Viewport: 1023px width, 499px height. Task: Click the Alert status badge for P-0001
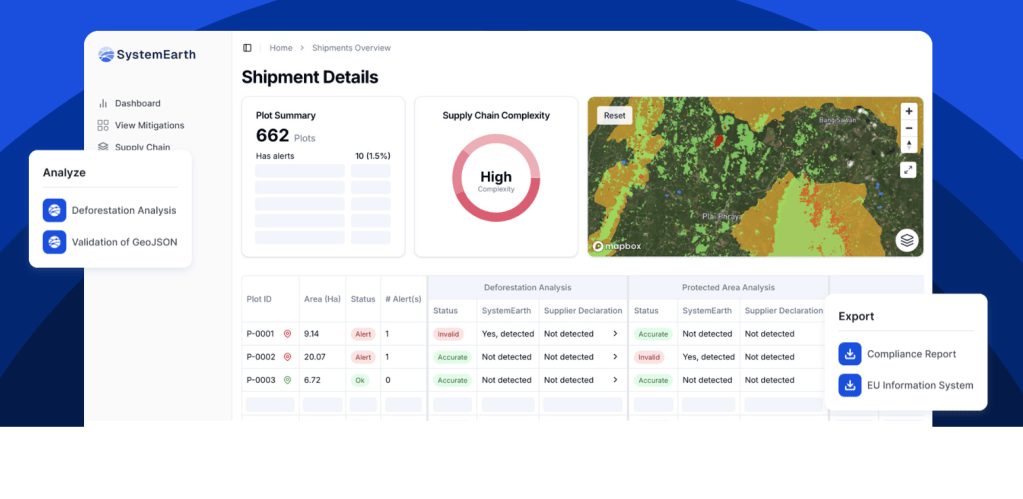363,334
